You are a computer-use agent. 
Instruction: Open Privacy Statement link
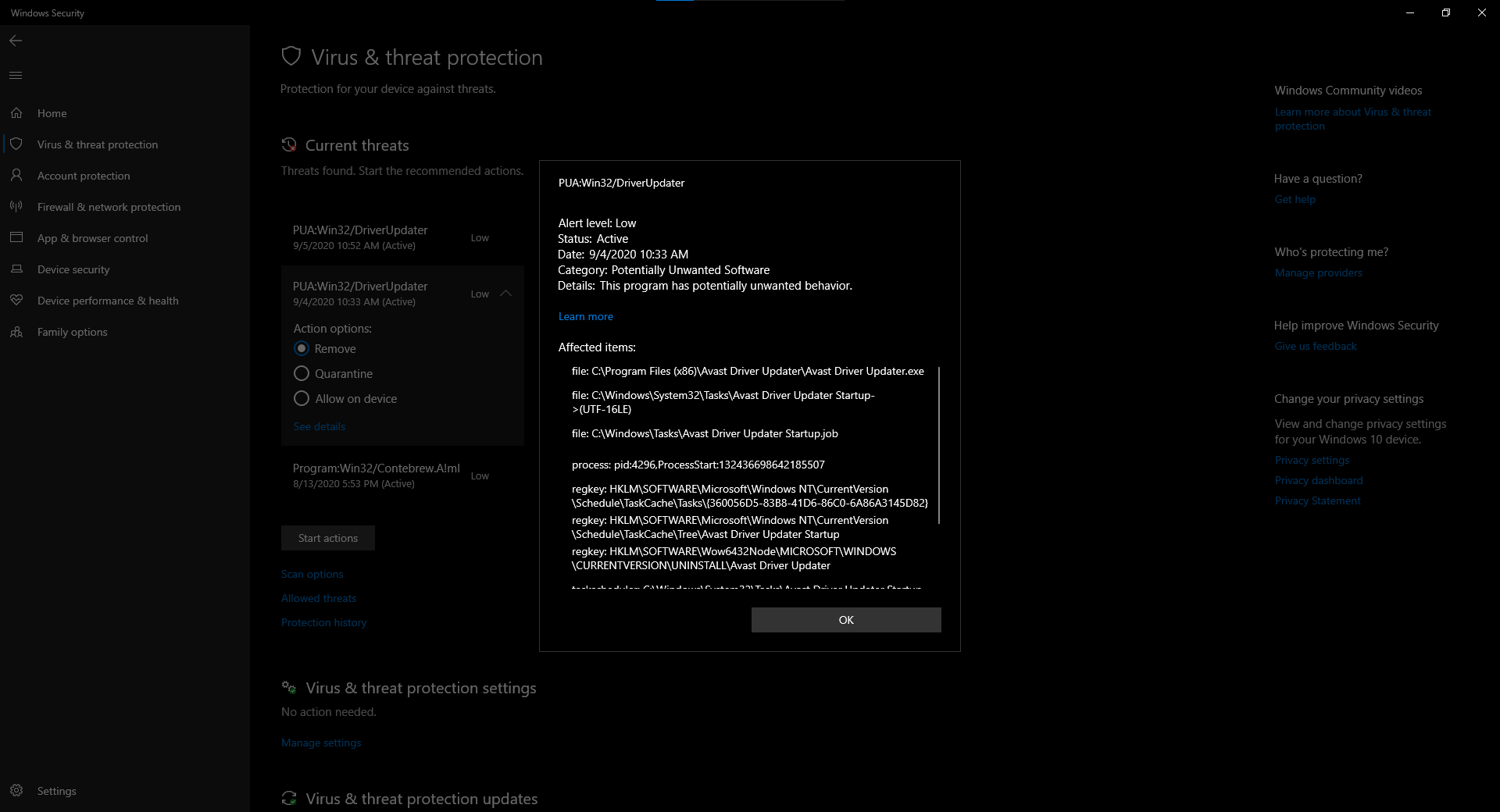(x=1318, y=500)
